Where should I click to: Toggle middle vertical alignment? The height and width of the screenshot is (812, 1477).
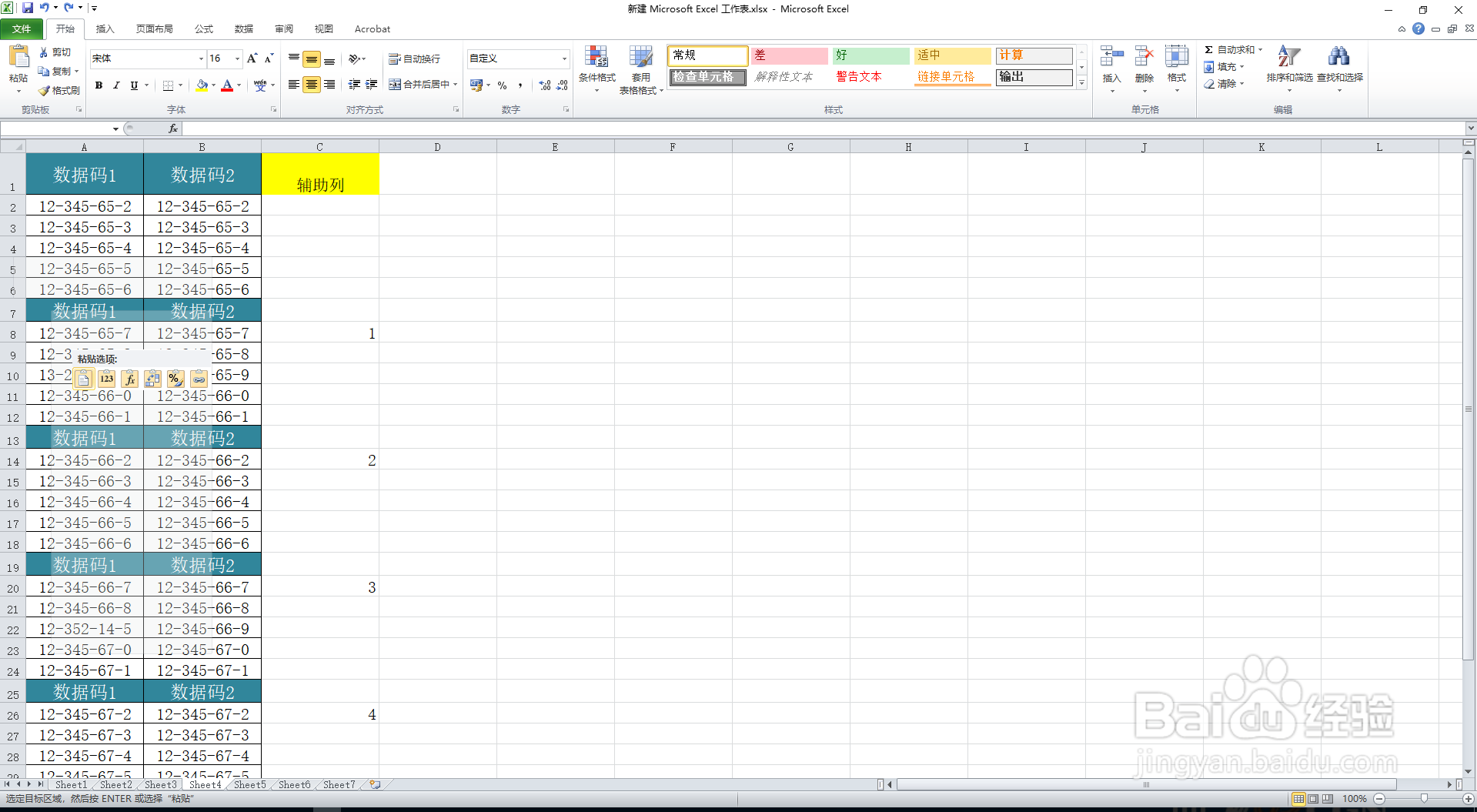click(x=312, y=58)
